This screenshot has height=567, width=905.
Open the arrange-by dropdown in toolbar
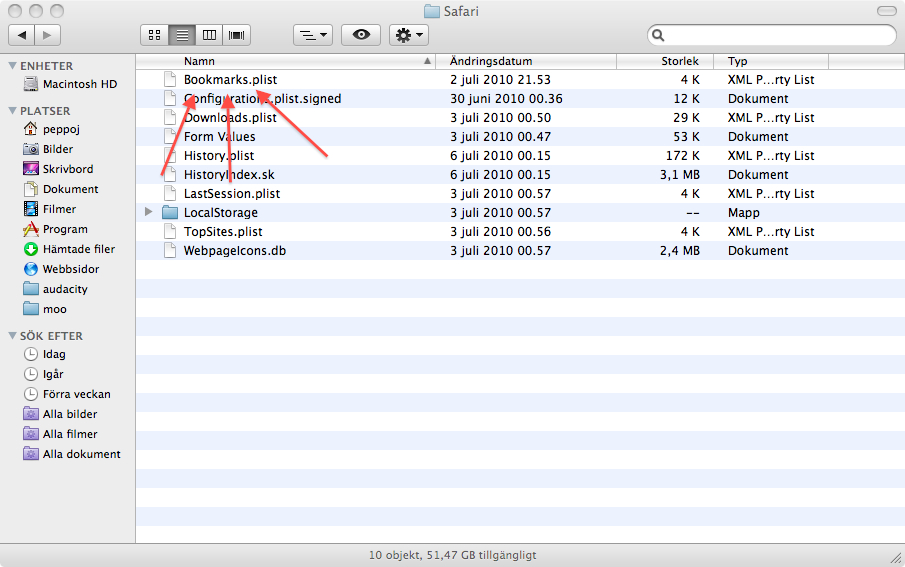coord(312,35)
